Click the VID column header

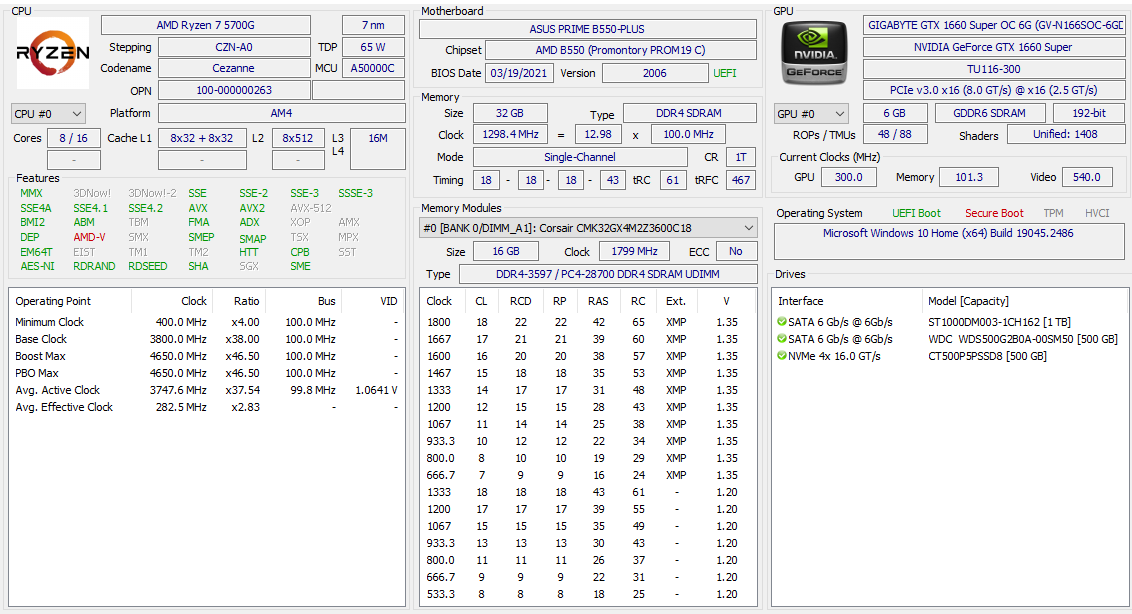point(388,301)
